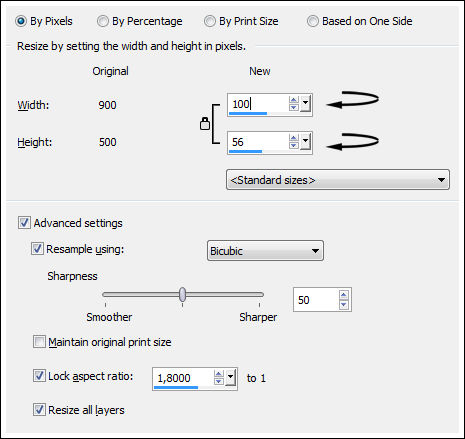Click the Sharpness slider handle
The image size is (465, 439).
point(182,294)
